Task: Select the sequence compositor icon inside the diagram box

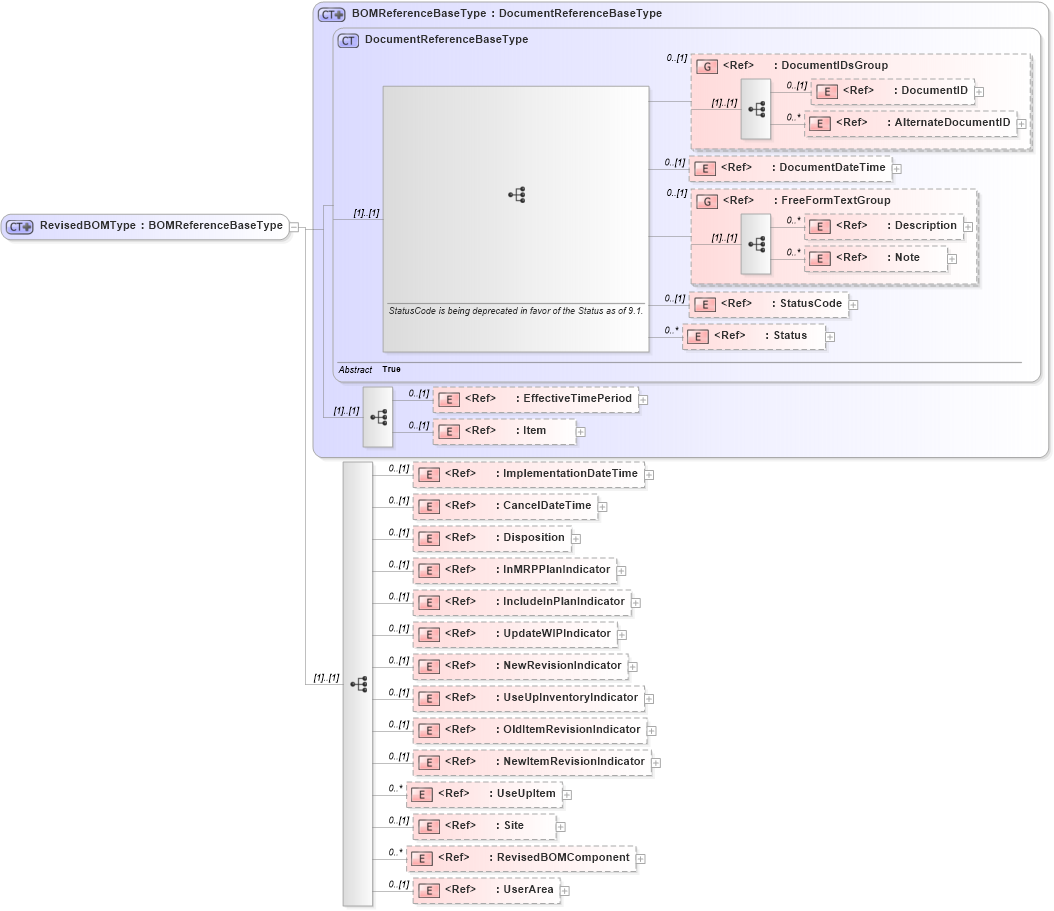Action: click(516, 195)
